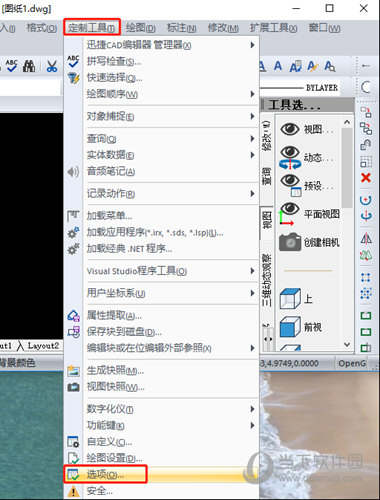Click the red X delete icon
This screenshot has height=500, width=380.
click(366, 177)
